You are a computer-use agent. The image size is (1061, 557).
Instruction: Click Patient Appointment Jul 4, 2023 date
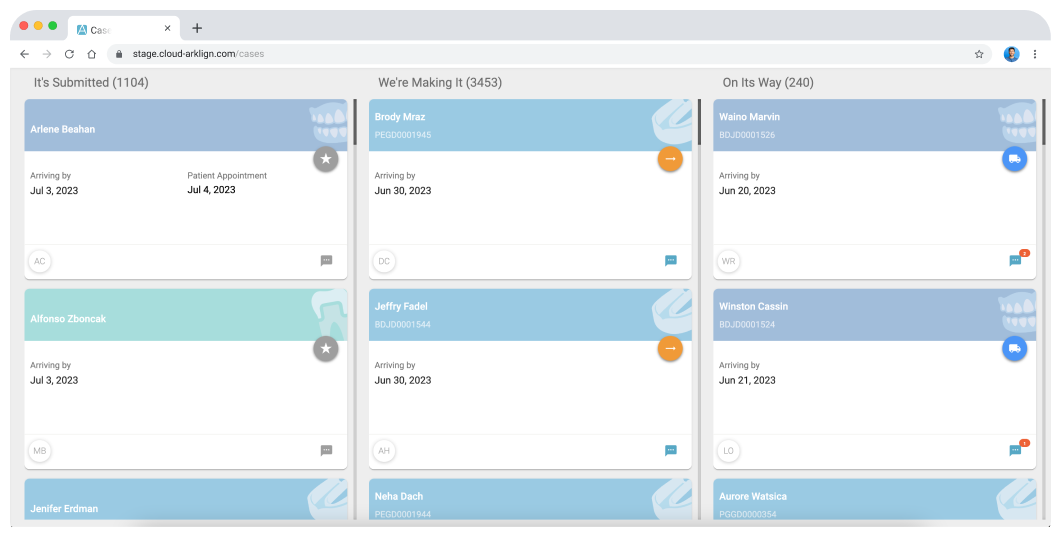point(211,190)
